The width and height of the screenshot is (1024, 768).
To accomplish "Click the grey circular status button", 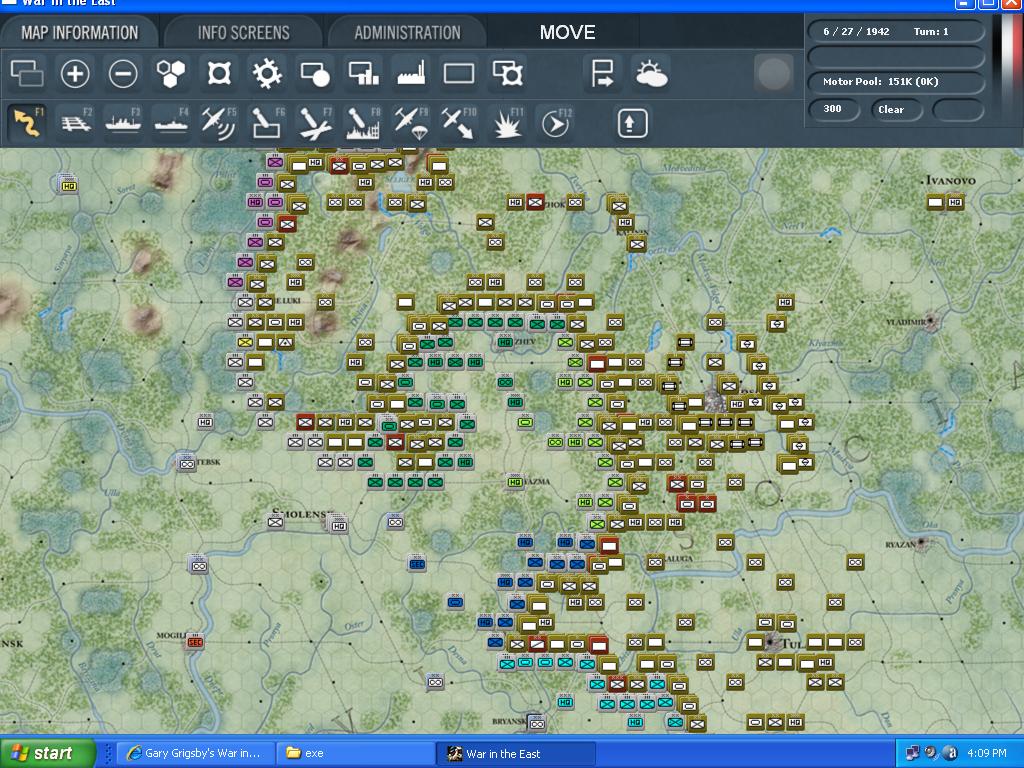I will click(x=773, y=73).
